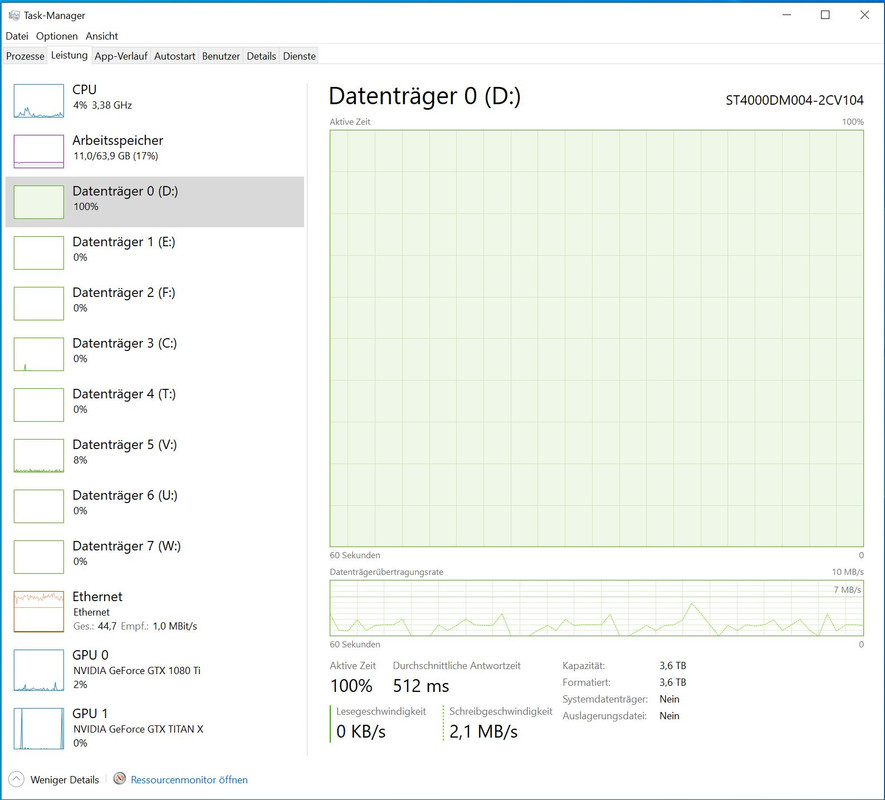Switch to the Details tab

click(x=261, y=56)
